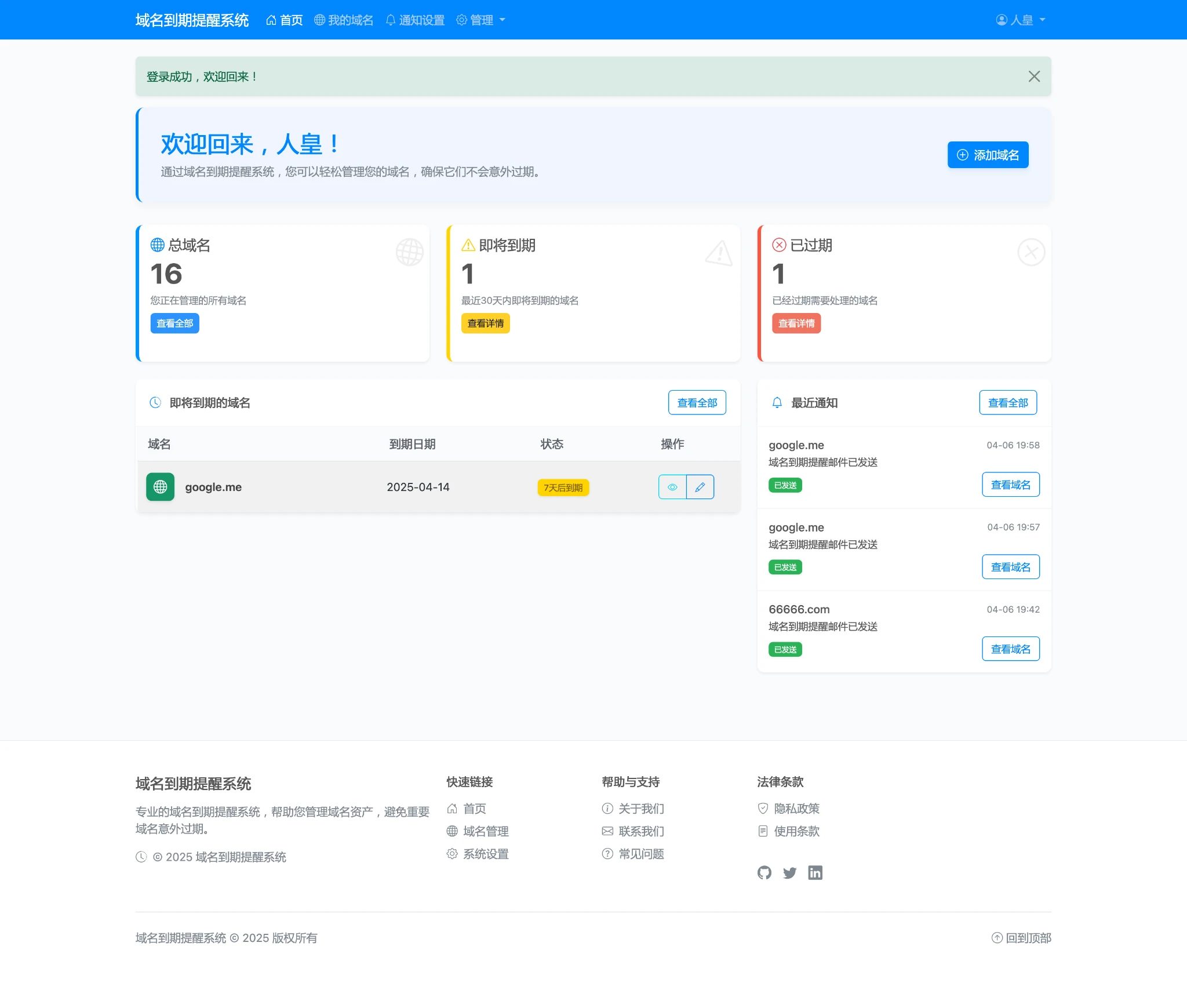Viewport: 1187px width, 1008px height.
Task: Click 联系我们 in footer
Action: click(x=633, y=831)
